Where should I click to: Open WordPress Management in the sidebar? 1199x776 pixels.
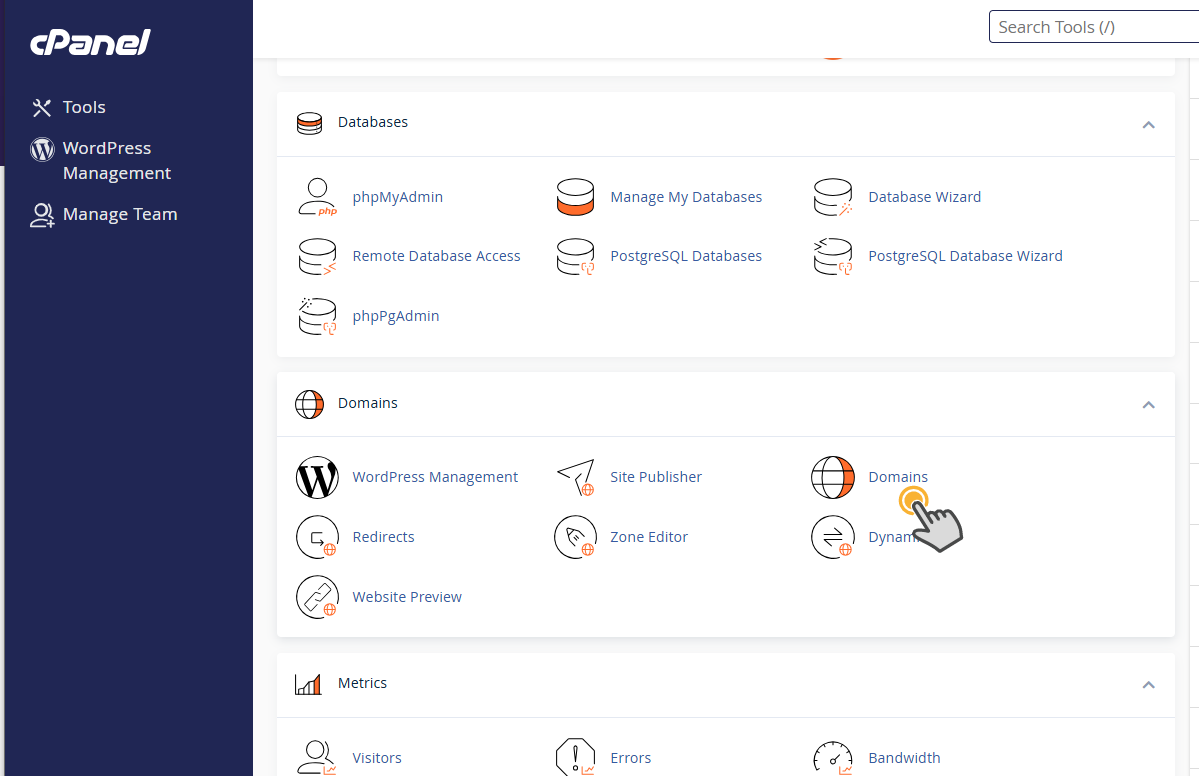[x=116, y=161]
